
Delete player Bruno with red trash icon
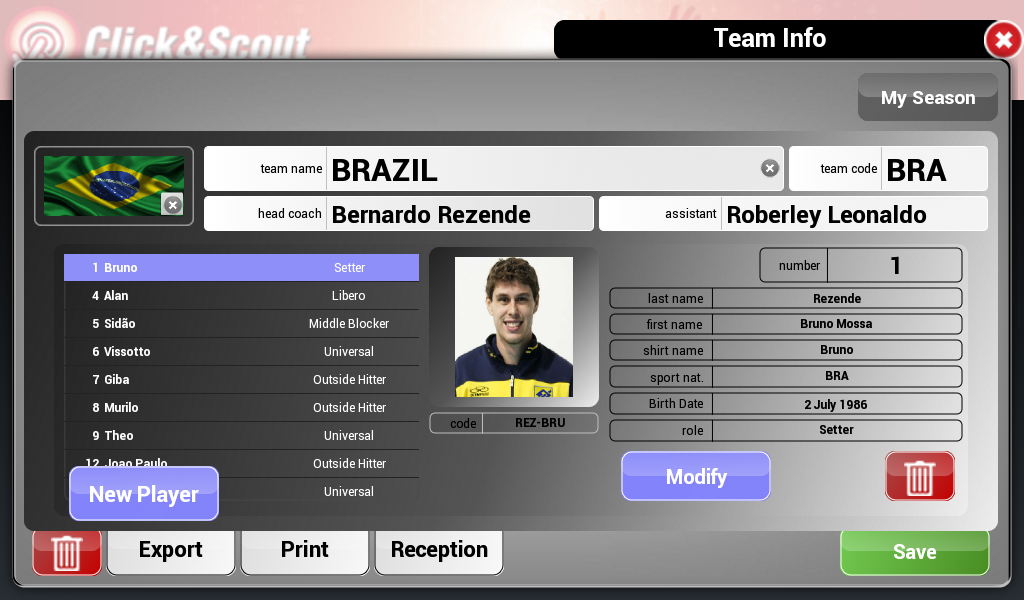click(x=920, y=476)
